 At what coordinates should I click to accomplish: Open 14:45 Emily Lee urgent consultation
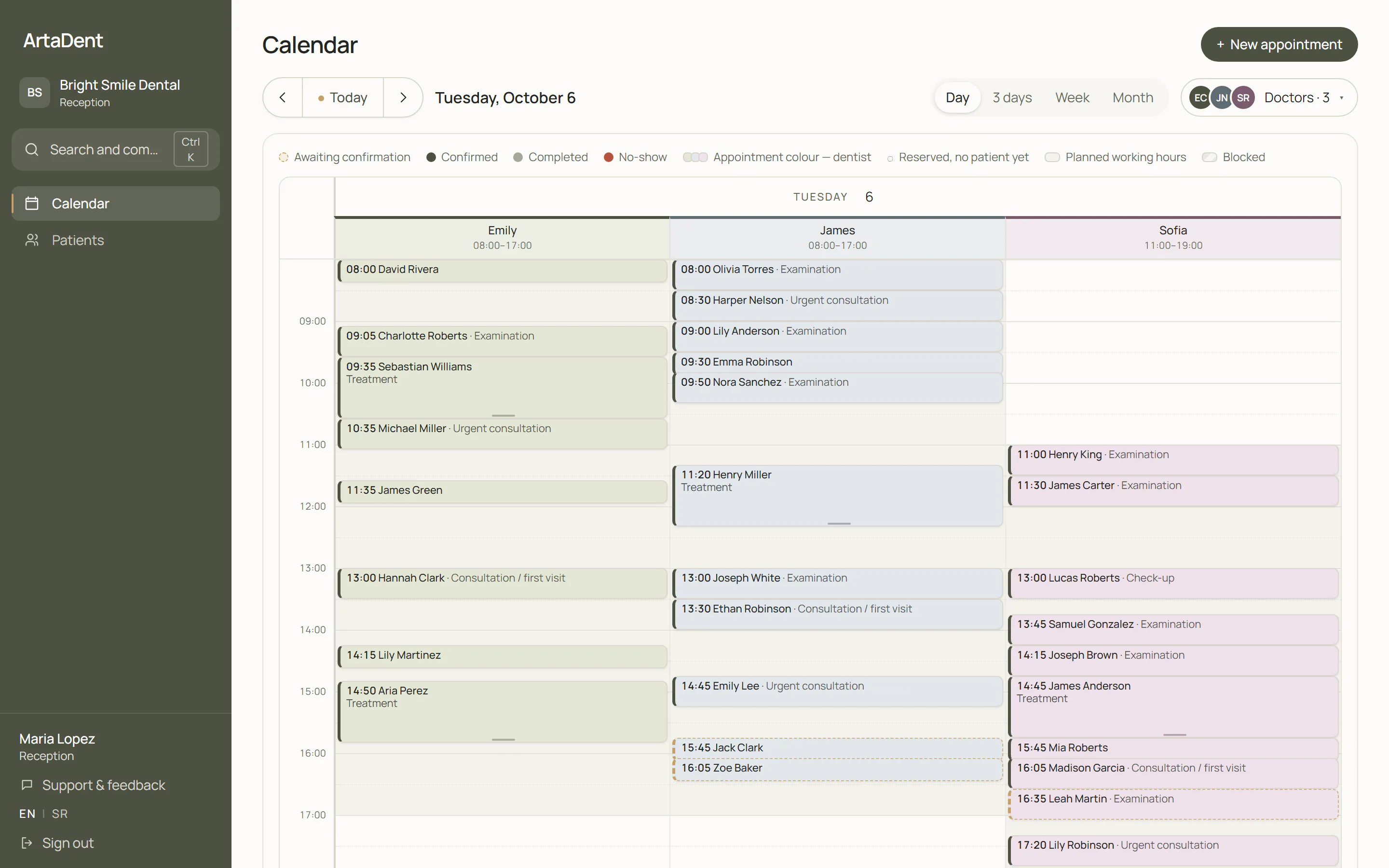pyautogui.click(x=837, y=691)
